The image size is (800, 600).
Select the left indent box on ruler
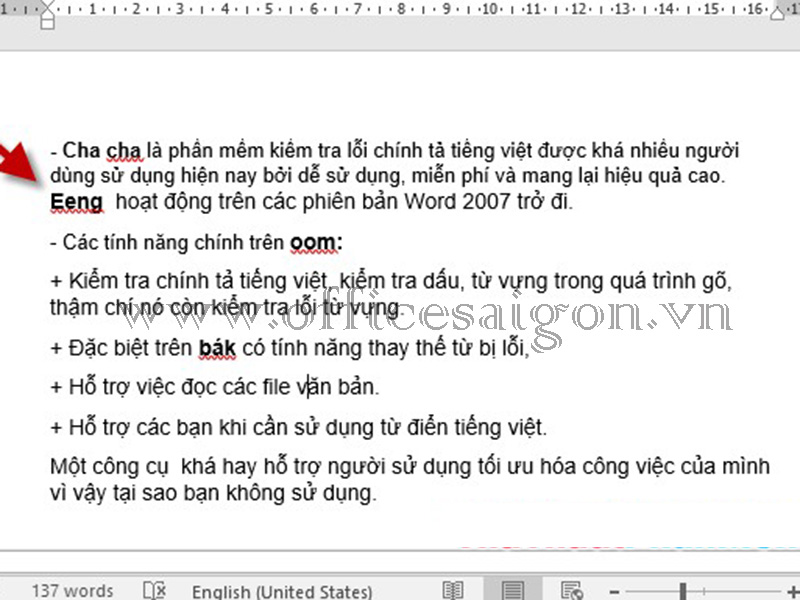[47, 23]
